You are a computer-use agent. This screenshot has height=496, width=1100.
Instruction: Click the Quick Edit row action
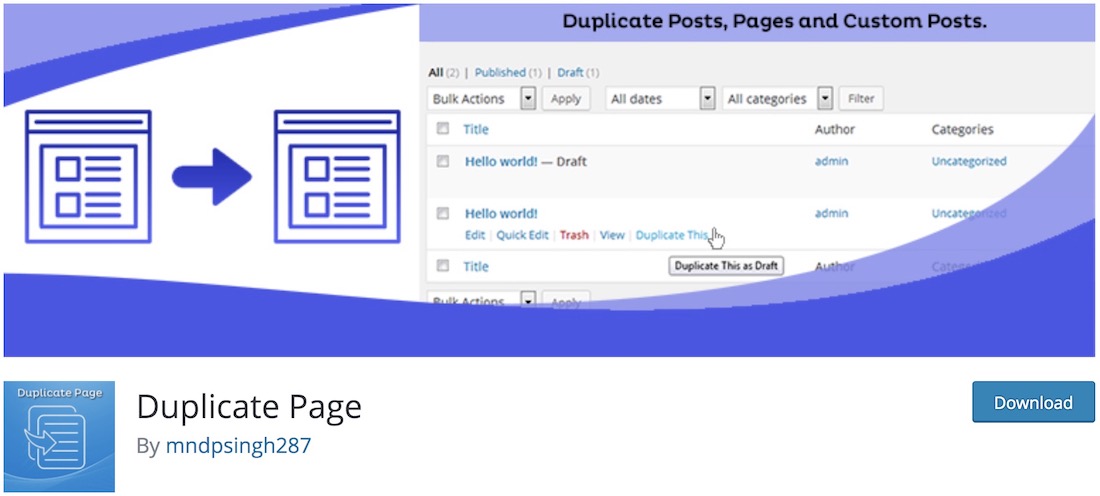tap(523, 235)
